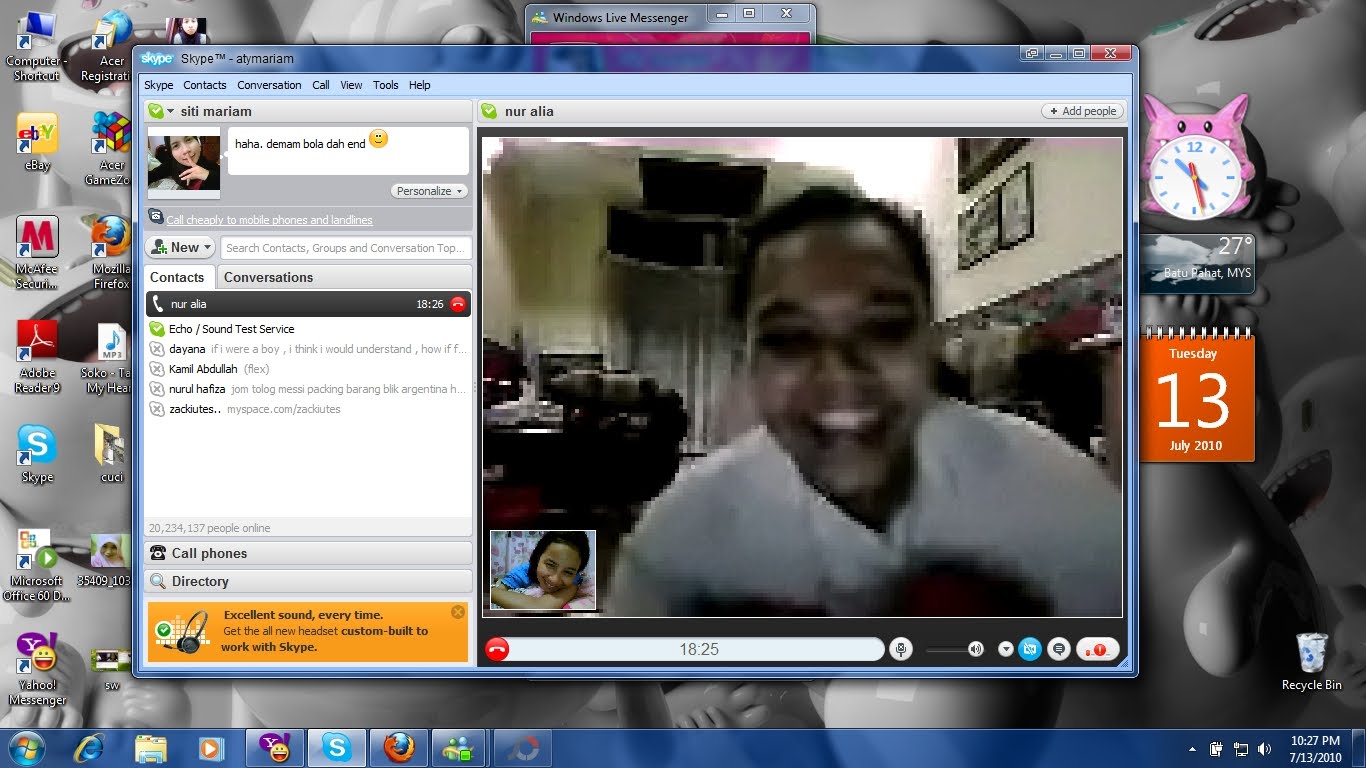The width and height of the screenshot is (1366, 768).
Task: Click the Search Contacts field
Action: pos(345,248)
